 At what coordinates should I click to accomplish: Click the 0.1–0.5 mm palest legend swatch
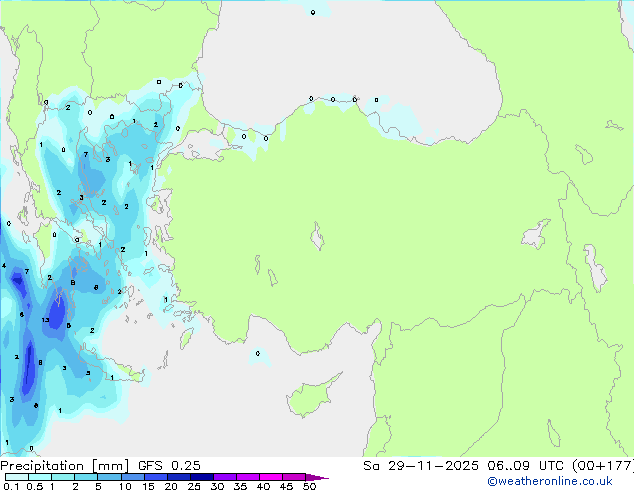pyautogui.click(x=17, y=477)
